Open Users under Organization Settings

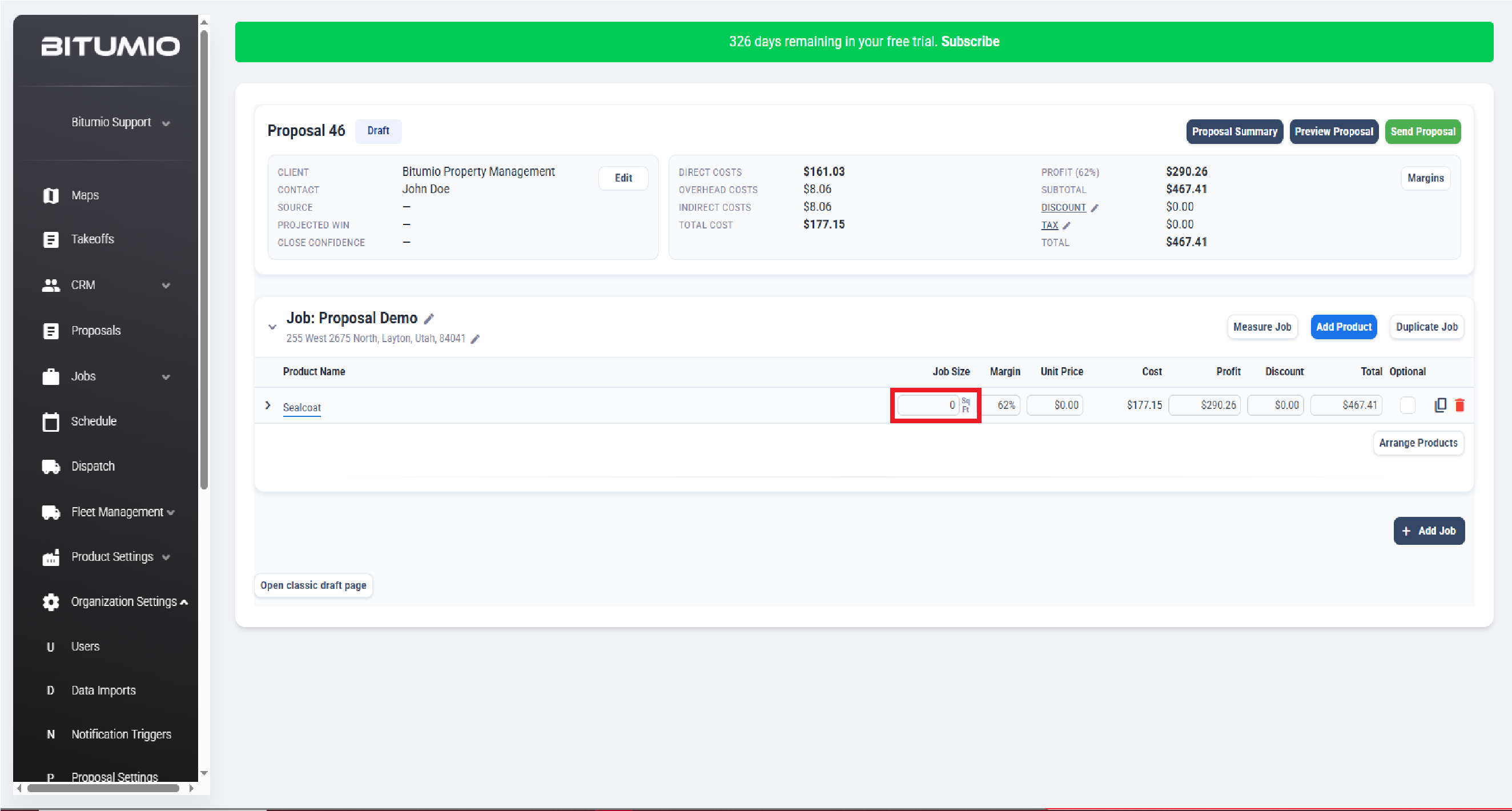tap(85, 647)
